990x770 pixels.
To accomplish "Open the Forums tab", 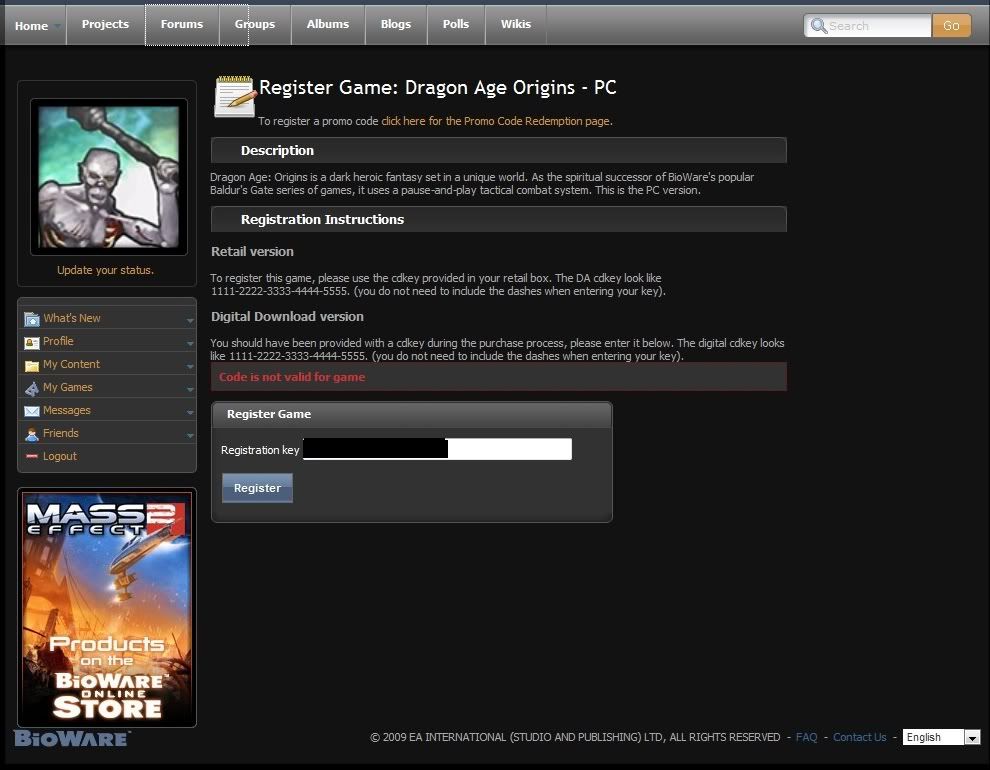I will [182, 24].
